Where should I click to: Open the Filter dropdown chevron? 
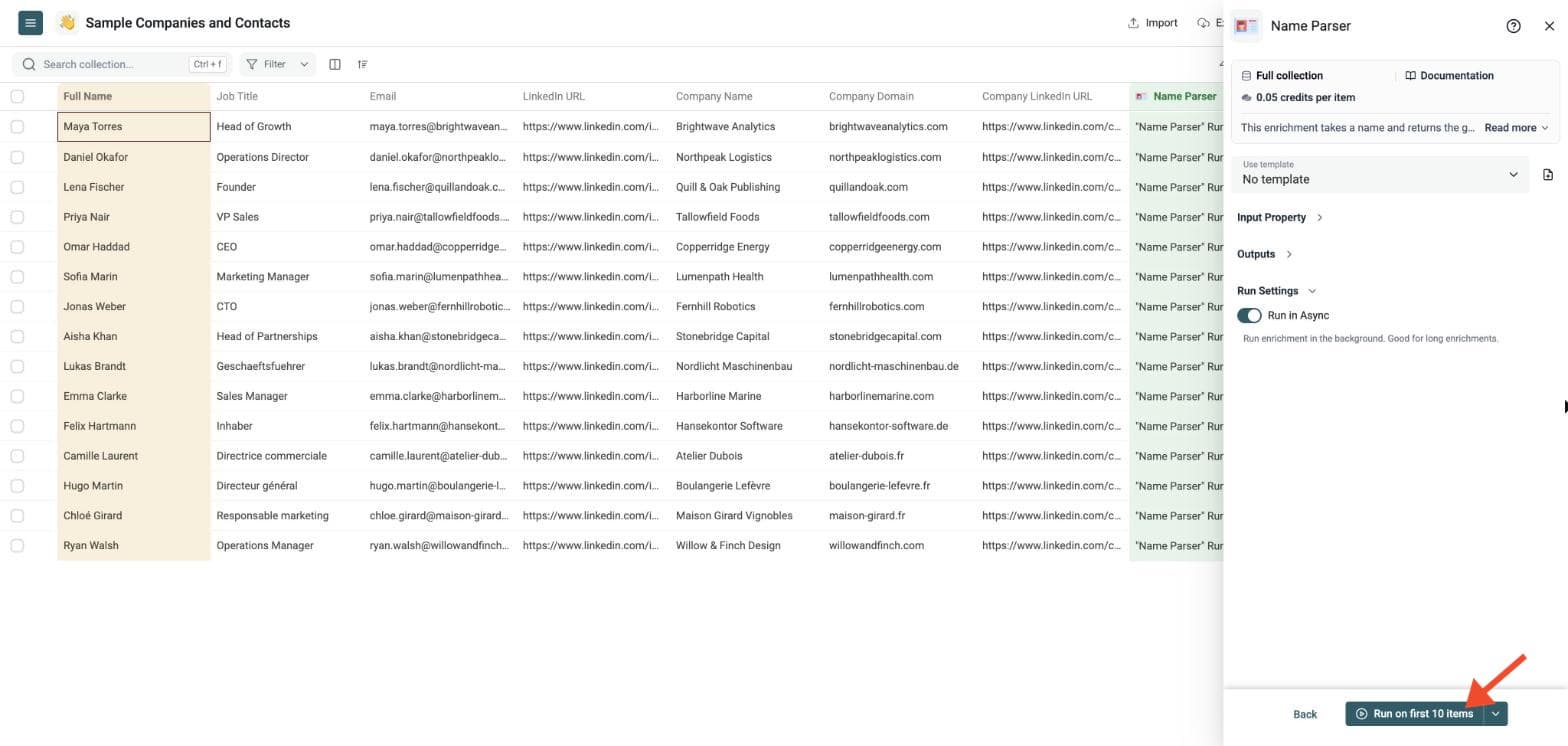pyautogui.click(x=304, y=64)
